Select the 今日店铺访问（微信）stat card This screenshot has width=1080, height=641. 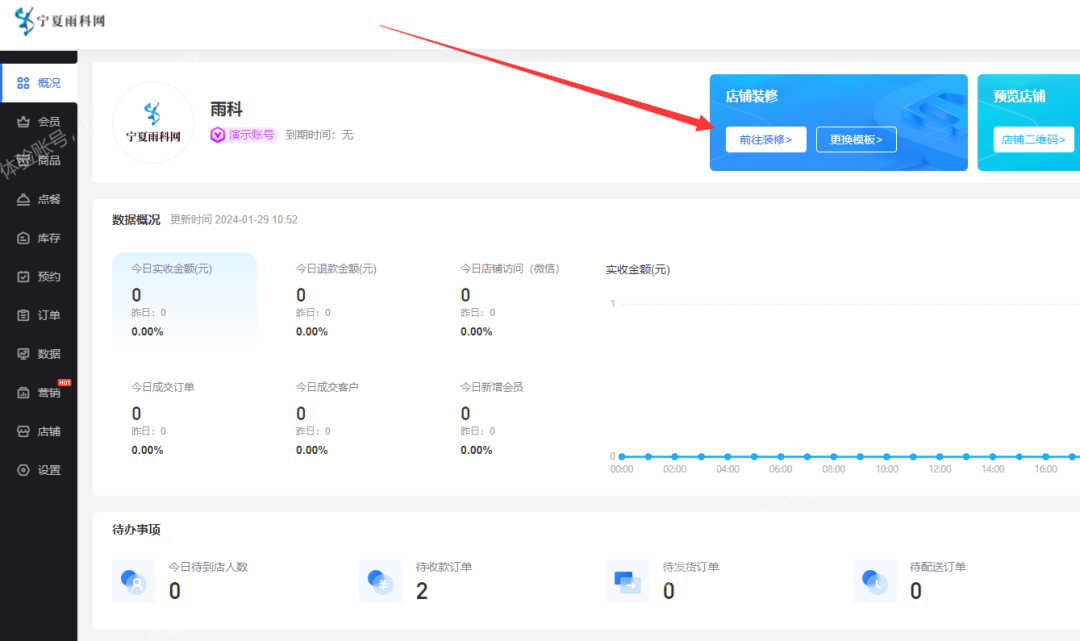[514, 297]
